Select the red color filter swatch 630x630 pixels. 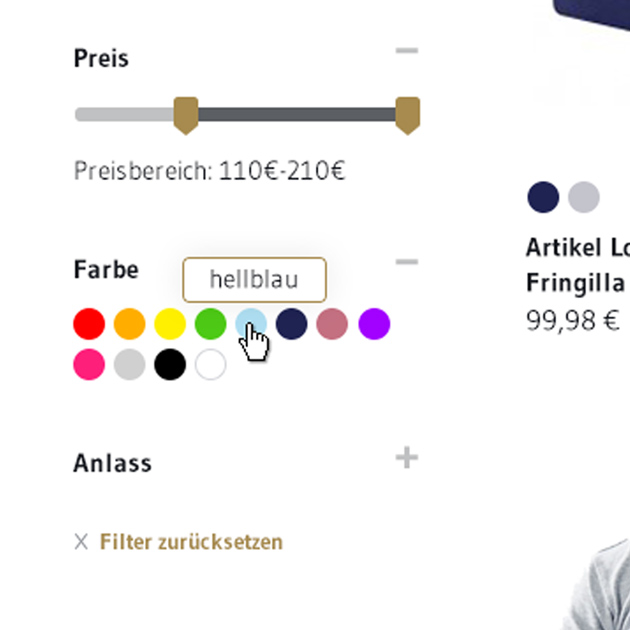click(89, 324)
